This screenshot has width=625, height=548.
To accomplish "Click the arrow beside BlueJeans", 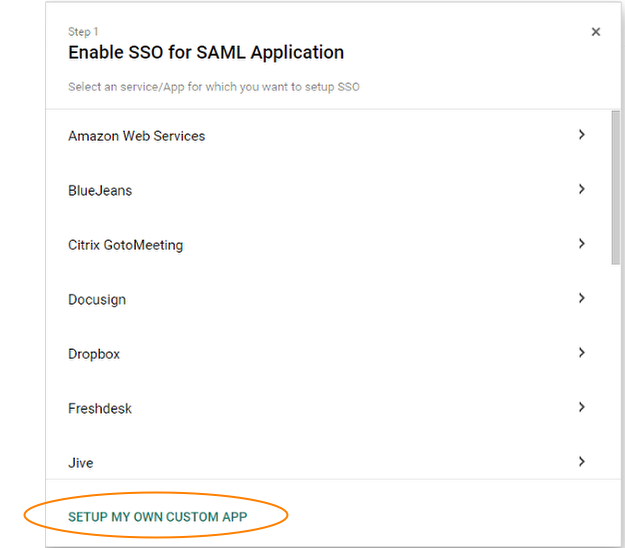I will pyautogui.click(x=581, y=189).
